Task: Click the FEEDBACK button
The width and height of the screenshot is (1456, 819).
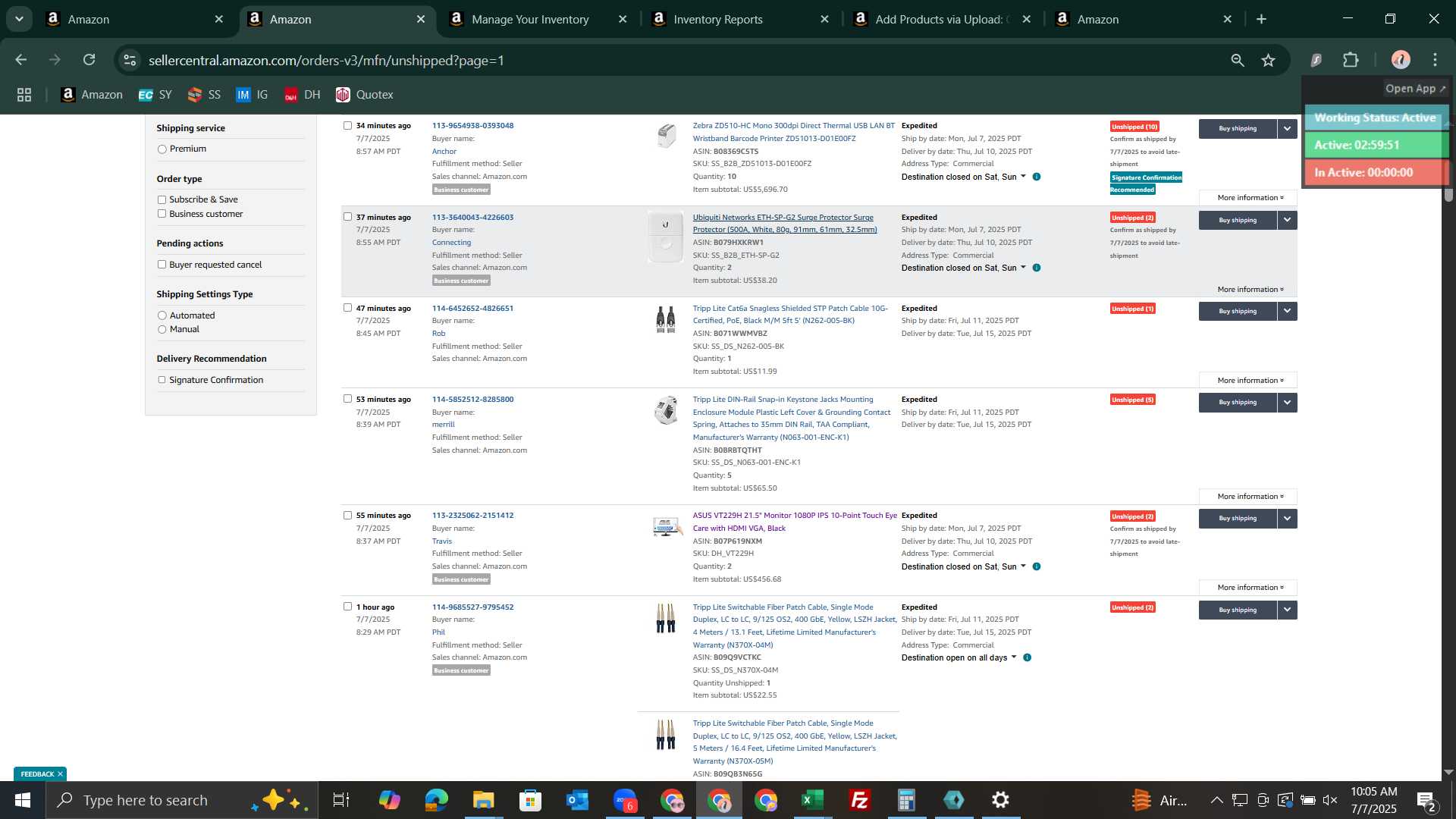Action: [41, 774]
